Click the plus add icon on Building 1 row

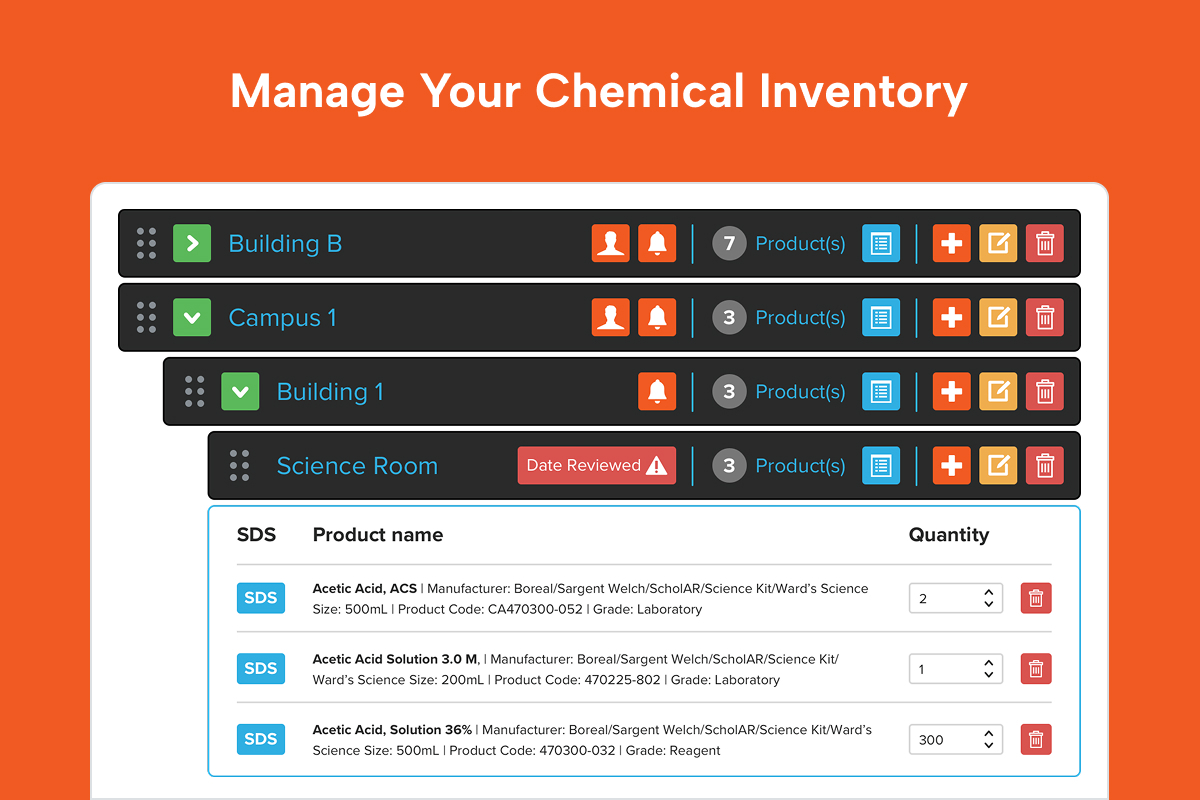(951, 391)
